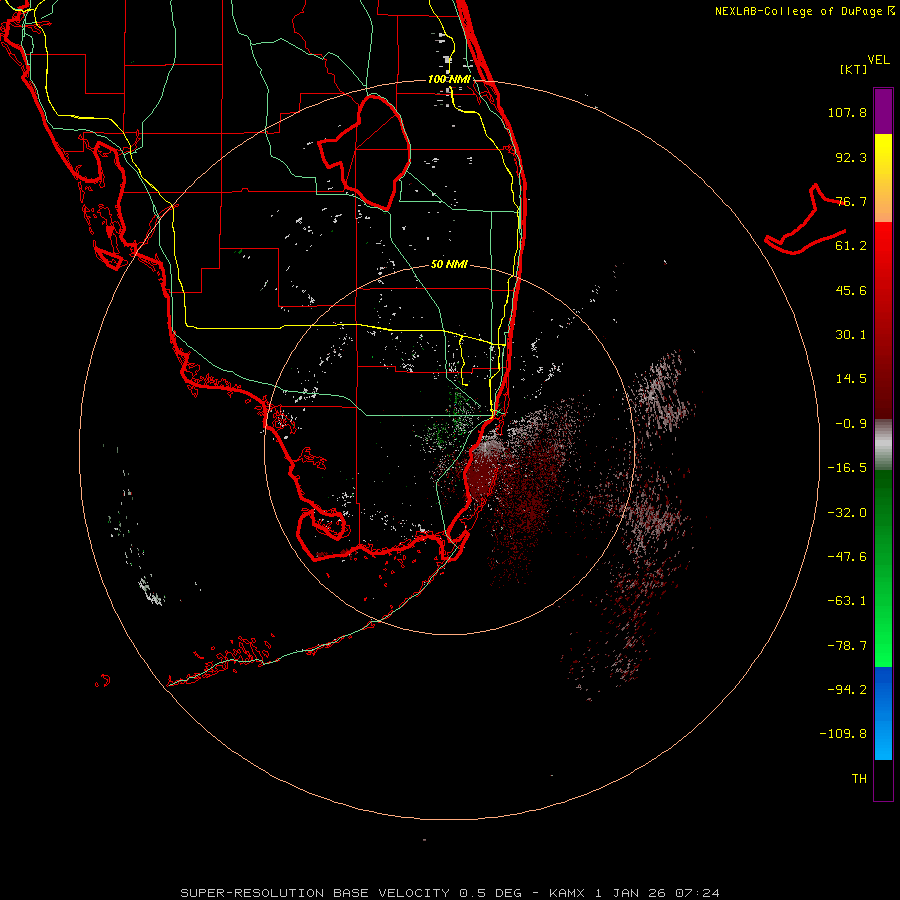Screen dimensions: 900x900
Task: Click the TH threshold label
Action: (859, 779)
